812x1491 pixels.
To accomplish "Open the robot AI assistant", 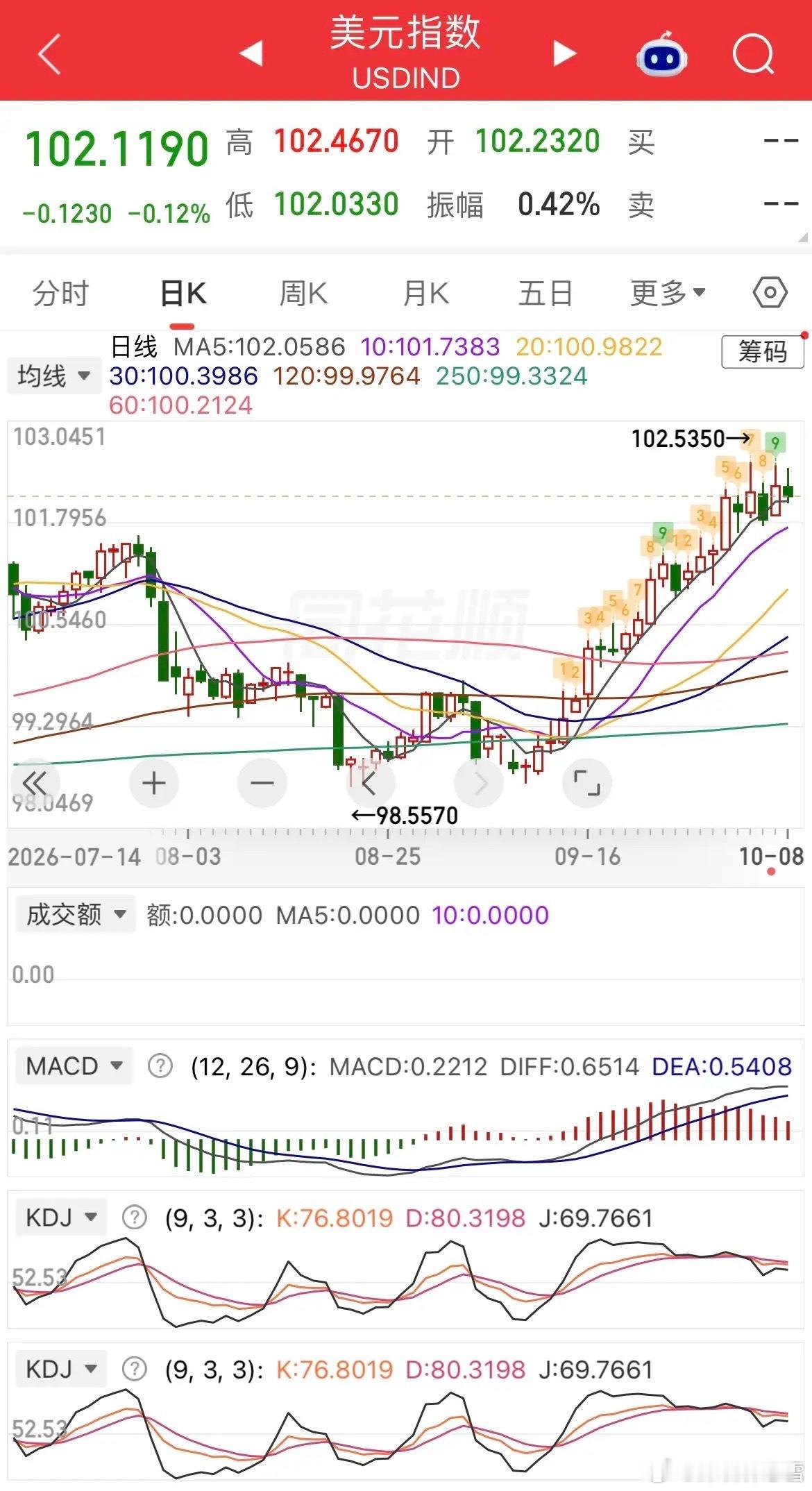I will (x=661, y=54).
